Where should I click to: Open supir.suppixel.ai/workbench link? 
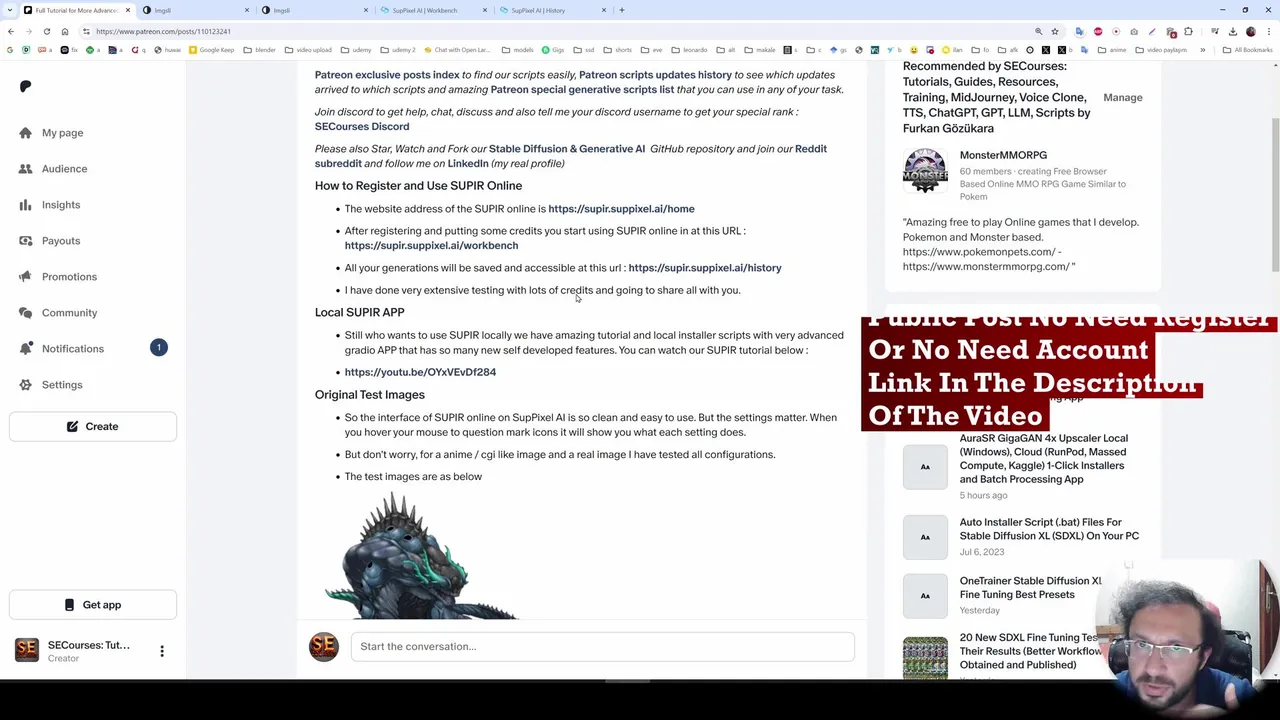(431, 246)
